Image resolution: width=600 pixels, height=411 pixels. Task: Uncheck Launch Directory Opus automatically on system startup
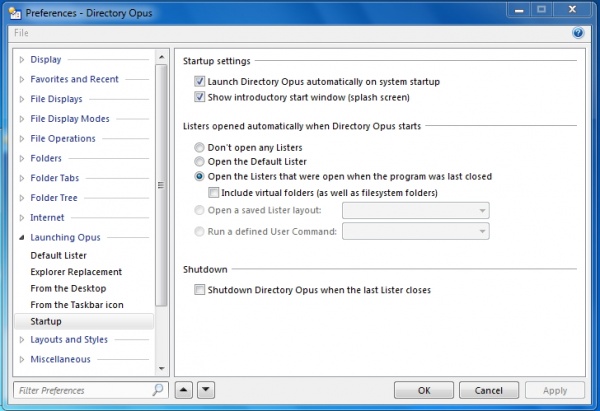tap(199, 81)
